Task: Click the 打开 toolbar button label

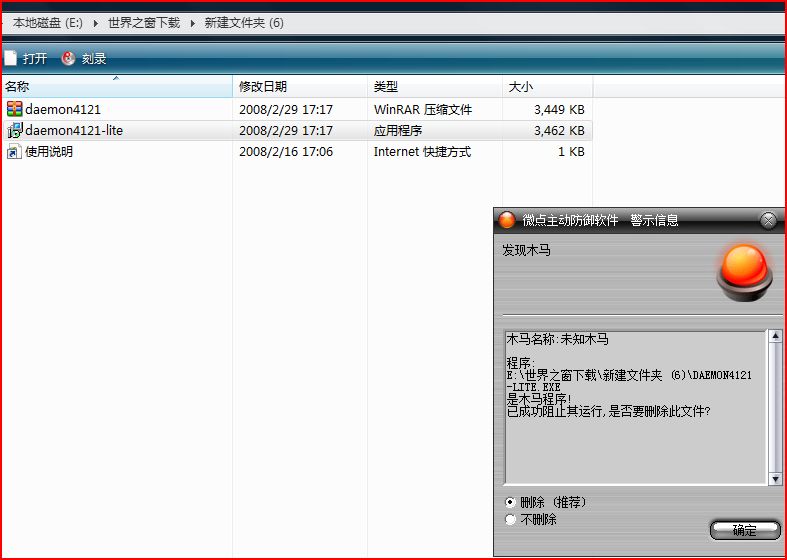Action: [35, 59]
